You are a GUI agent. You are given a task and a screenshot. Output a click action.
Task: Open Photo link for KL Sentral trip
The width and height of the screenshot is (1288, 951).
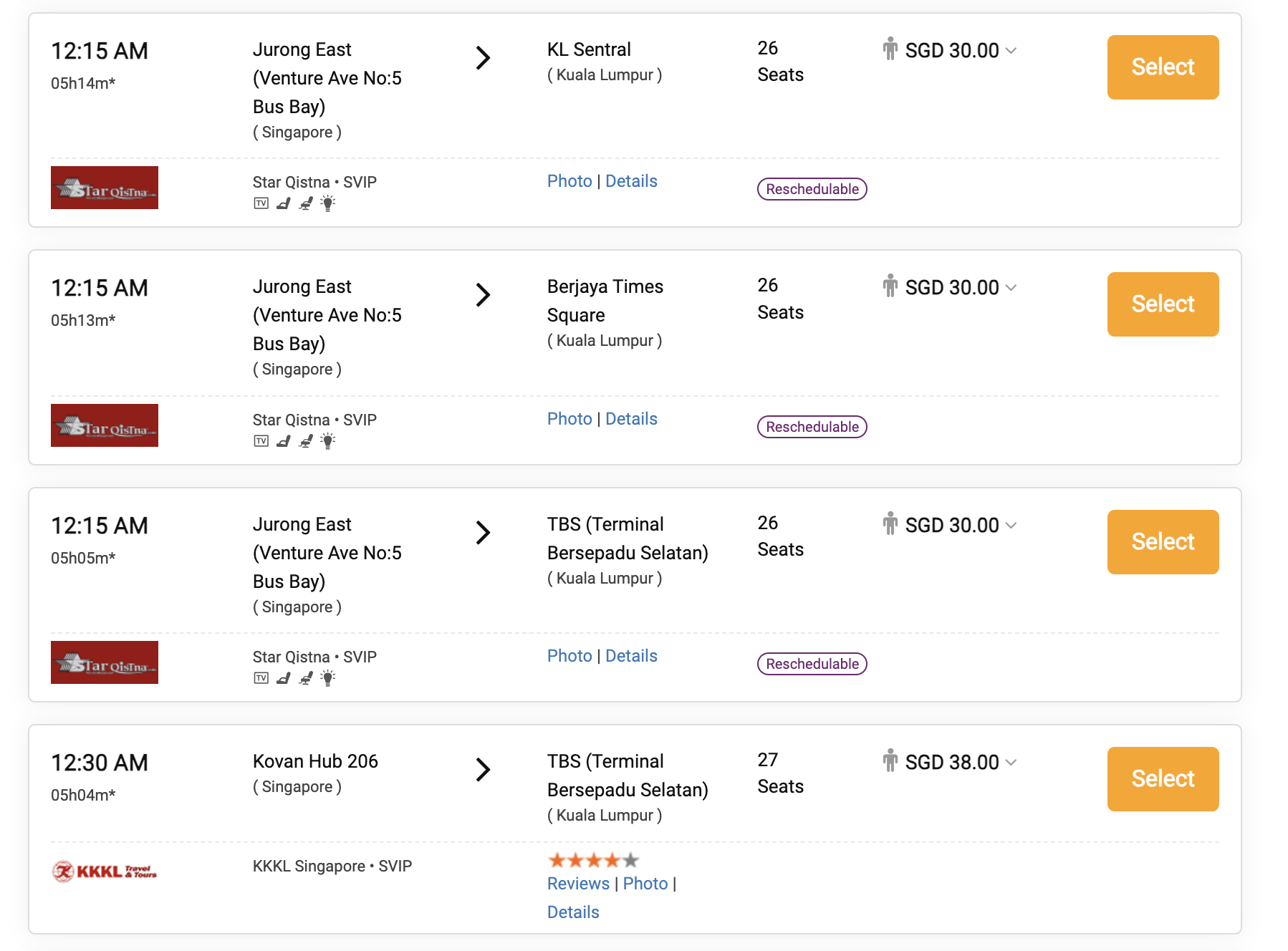click(x=569, y=181)
